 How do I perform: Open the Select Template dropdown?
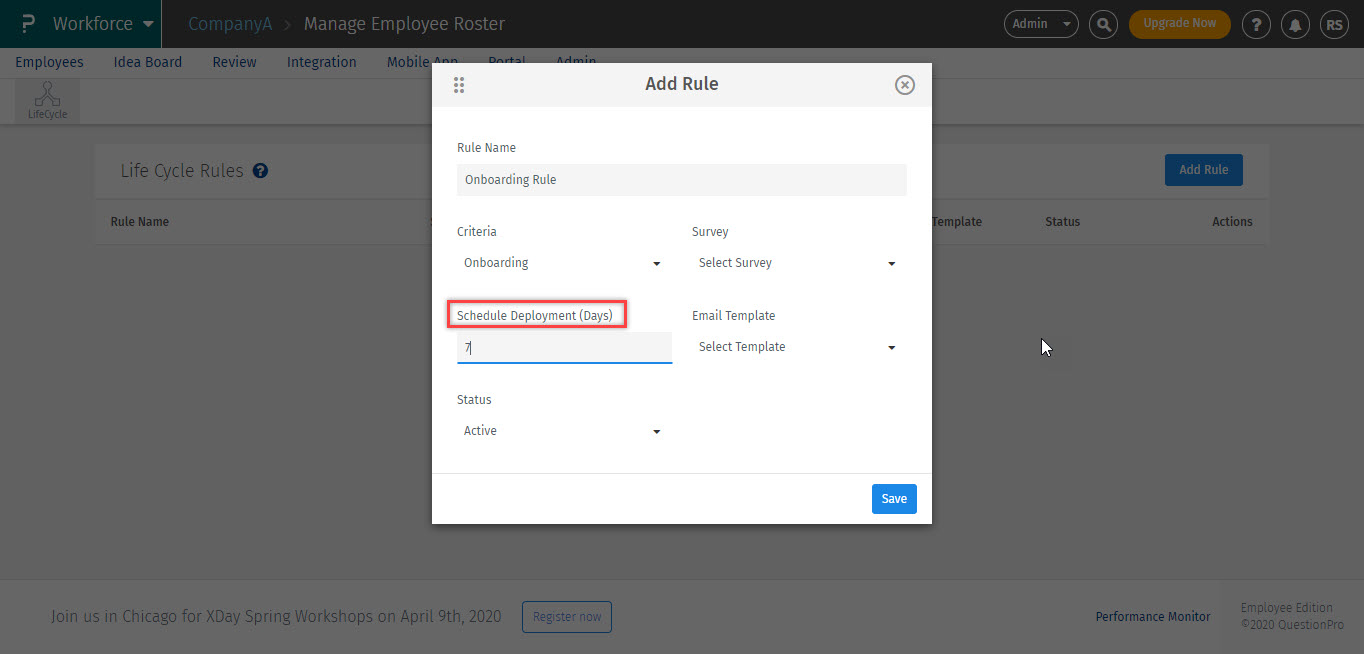click(x=797, y=347)
